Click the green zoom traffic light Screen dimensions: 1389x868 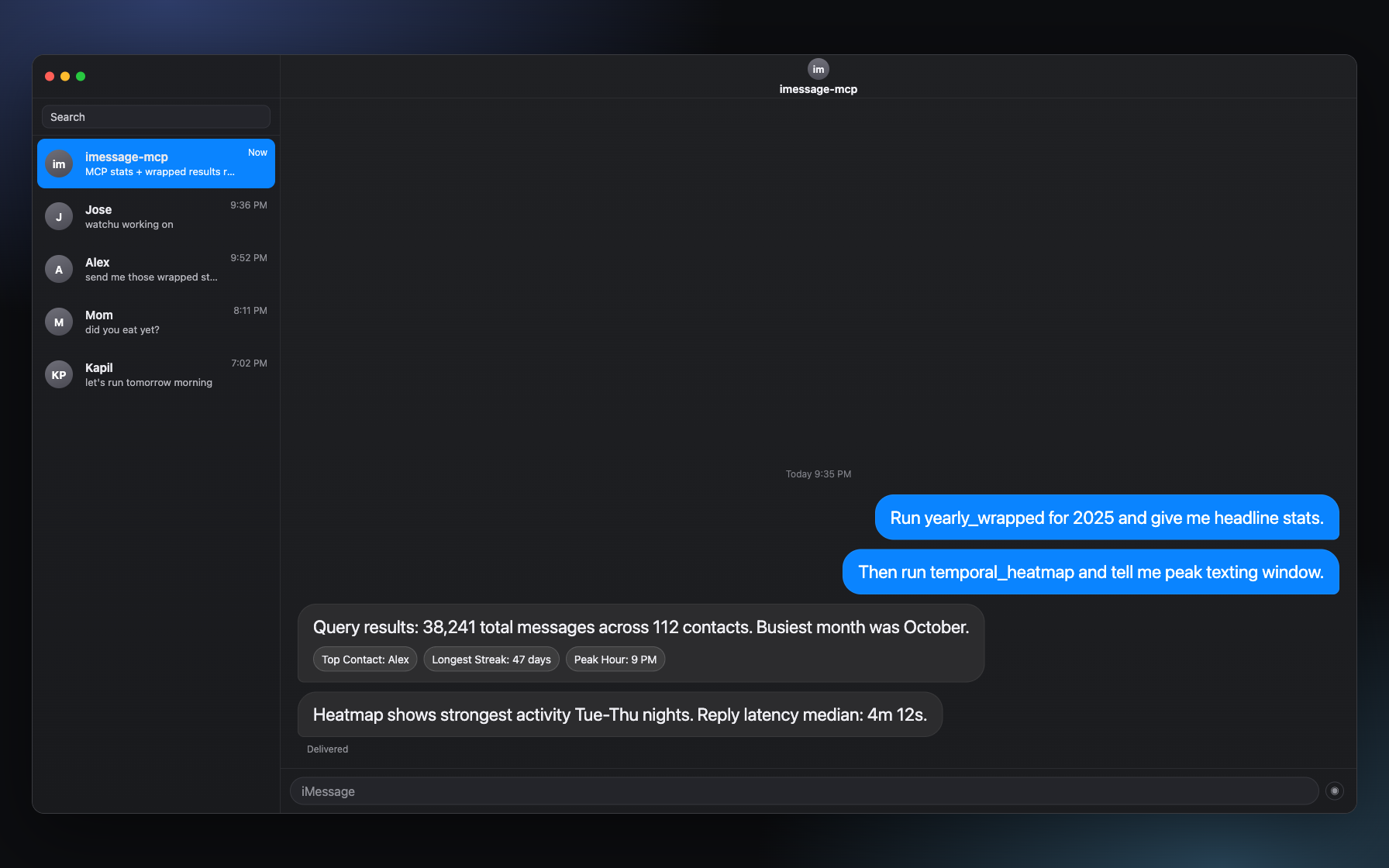point(81,76)
